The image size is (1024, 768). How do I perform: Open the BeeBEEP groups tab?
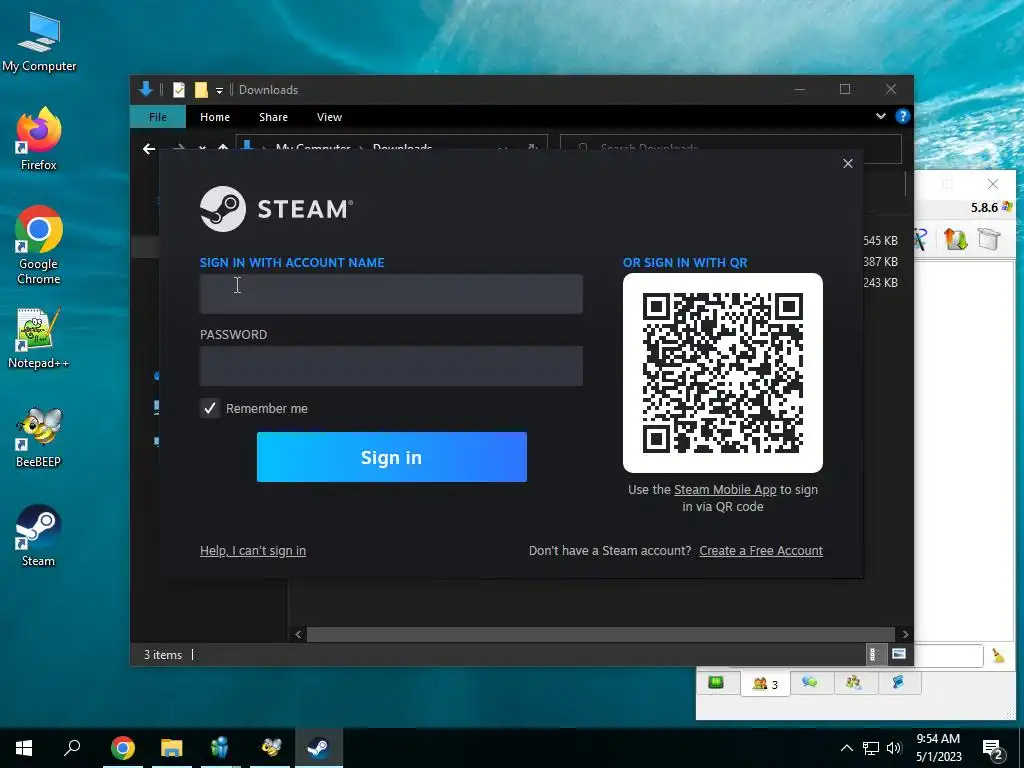pos(854,682)
